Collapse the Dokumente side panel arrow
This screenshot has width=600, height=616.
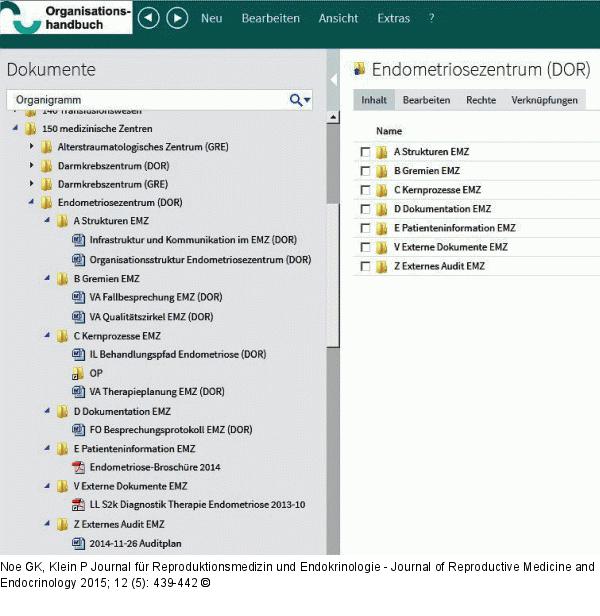point(334,80)
